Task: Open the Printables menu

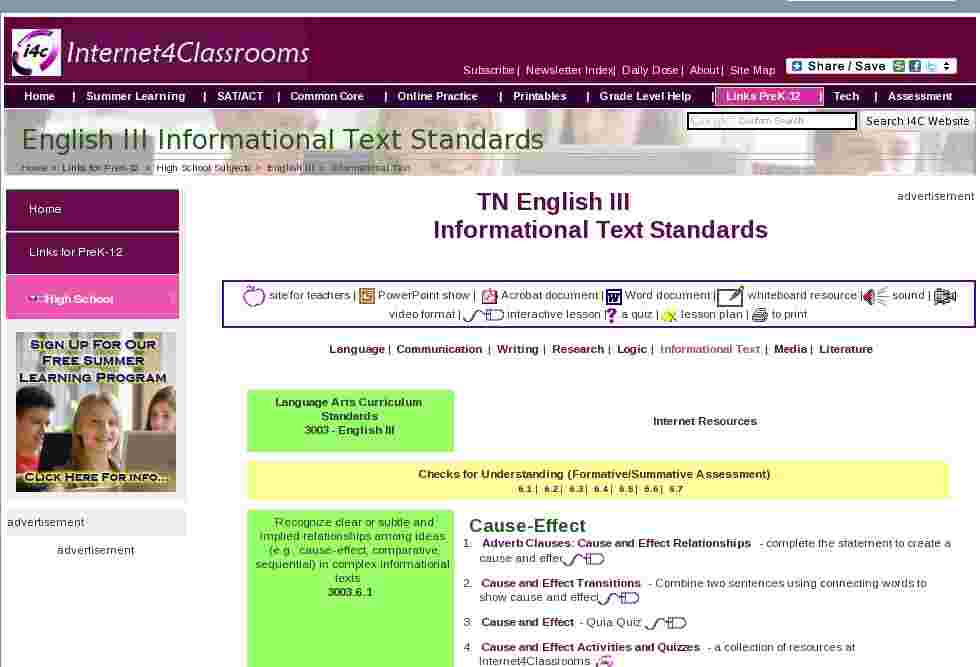Action: (x=539, y=96)
